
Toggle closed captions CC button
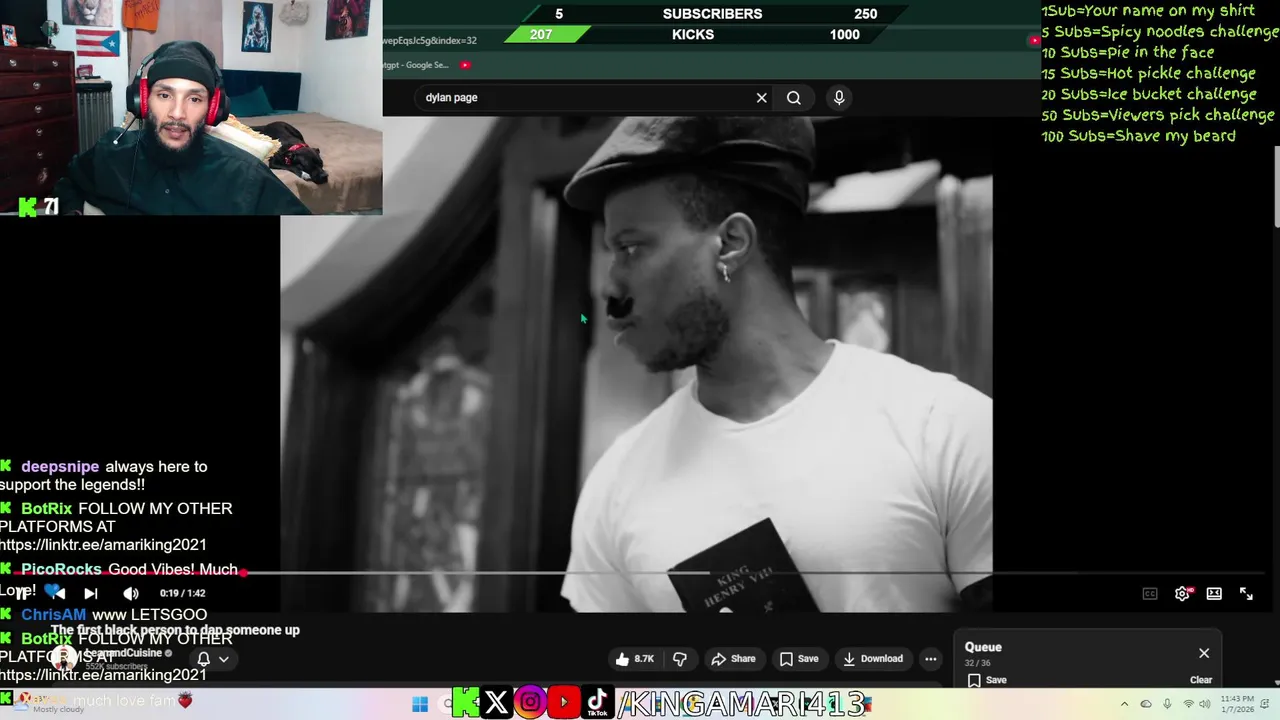click(1150, 594)
